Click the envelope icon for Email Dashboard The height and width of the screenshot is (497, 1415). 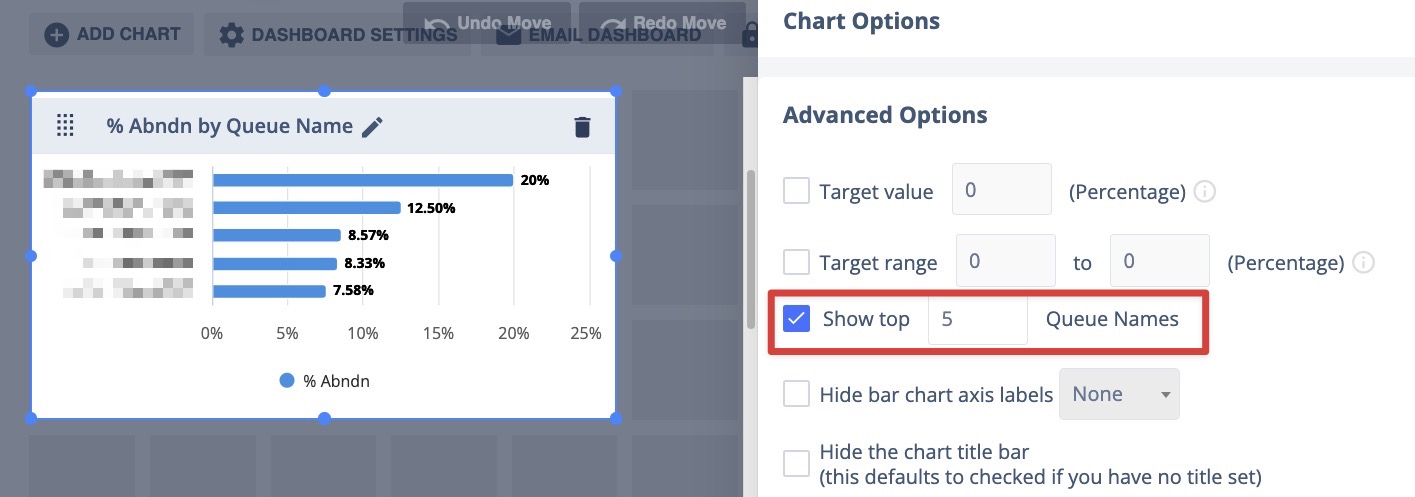tap(508, 35)
